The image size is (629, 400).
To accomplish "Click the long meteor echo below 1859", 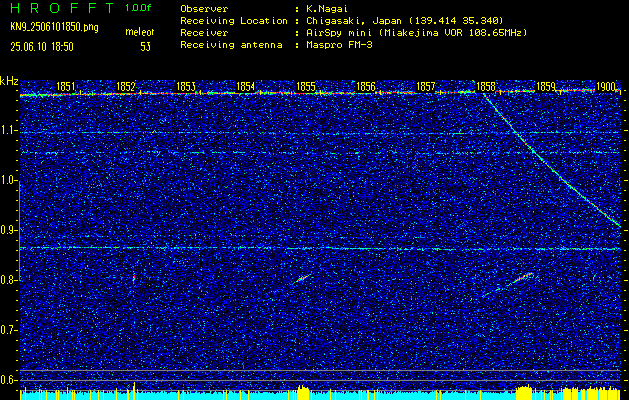I will [x=509, y=284].
